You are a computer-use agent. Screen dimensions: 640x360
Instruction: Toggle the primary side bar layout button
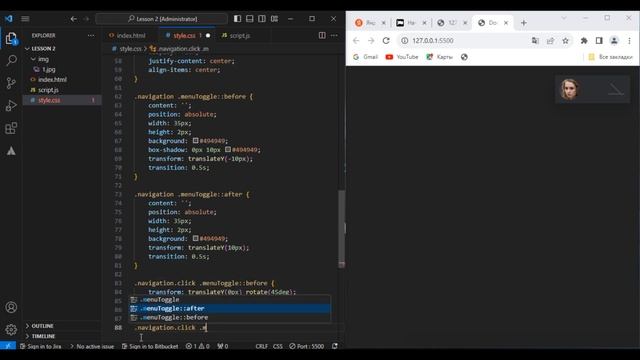coord(238,19)
